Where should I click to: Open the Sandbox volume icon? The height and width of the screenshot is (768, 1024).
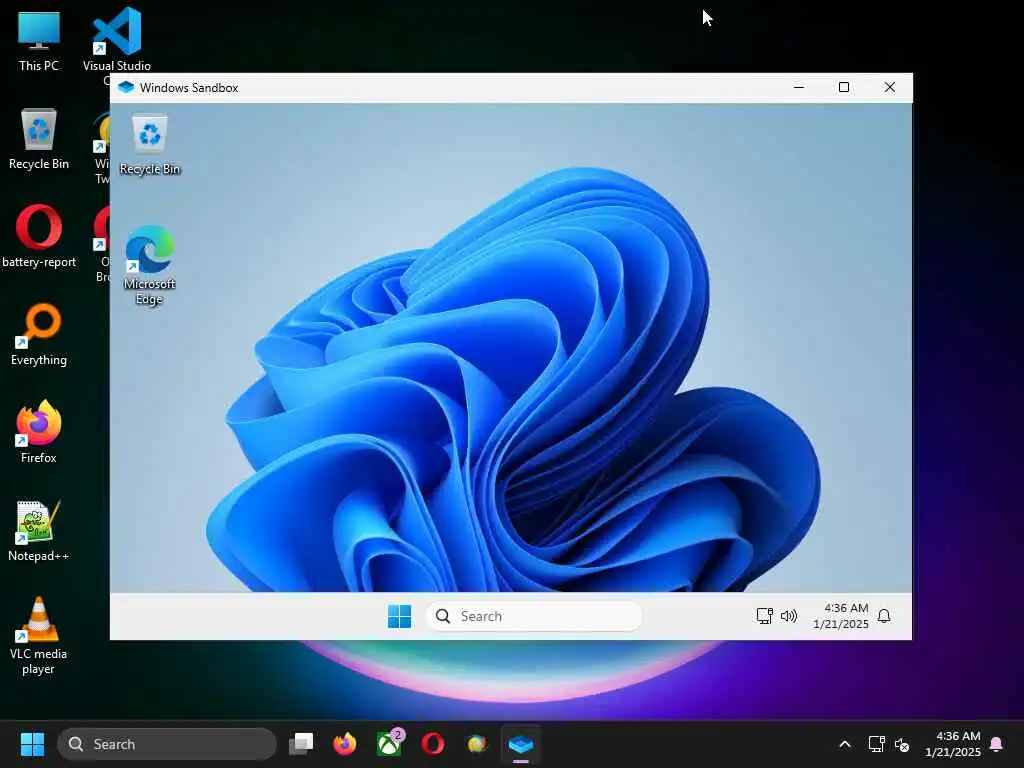click(789, 616)
